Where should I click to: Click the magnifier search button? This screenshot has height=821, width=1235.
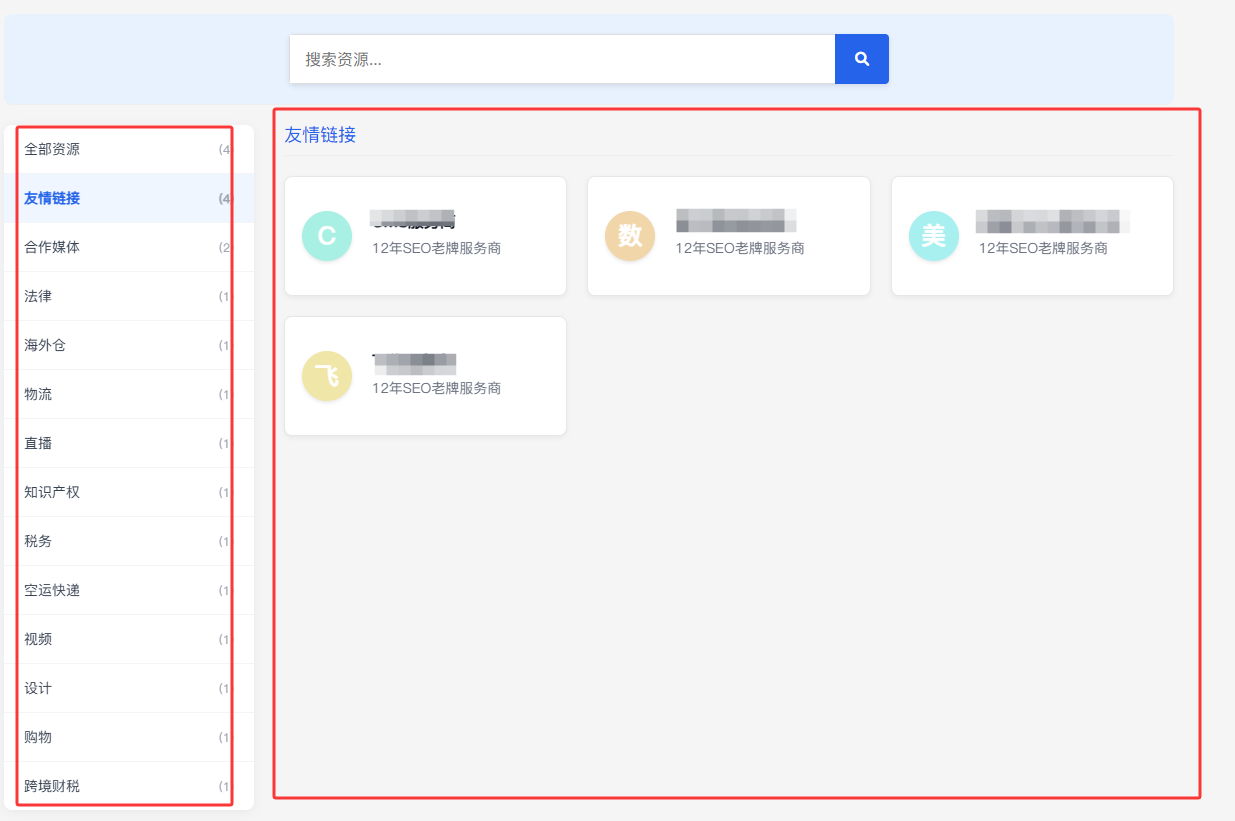click(x=861, y=59)
